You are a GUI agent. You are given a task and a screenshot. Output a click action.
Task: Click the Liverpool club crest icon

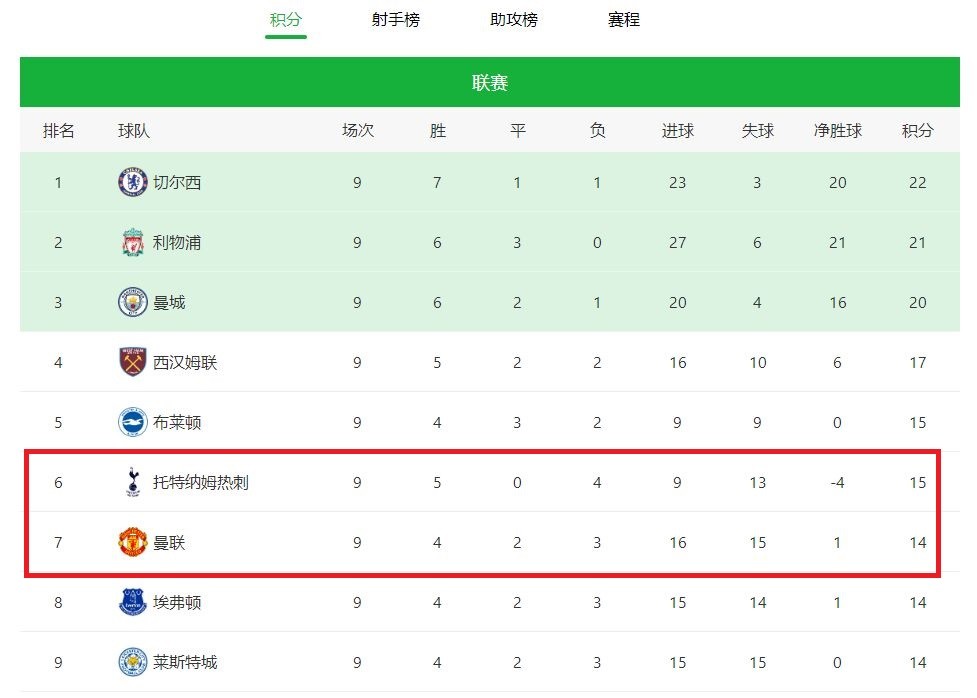(x=132, y=242)
